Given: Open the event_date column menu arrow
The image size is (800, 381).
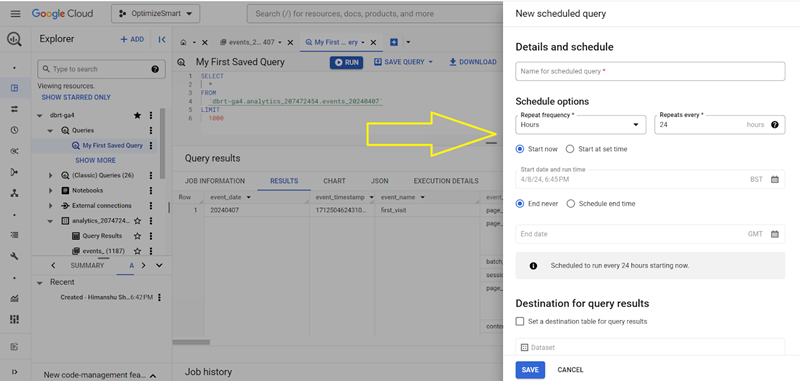Looking at the screenshot, I should point(248,197).
